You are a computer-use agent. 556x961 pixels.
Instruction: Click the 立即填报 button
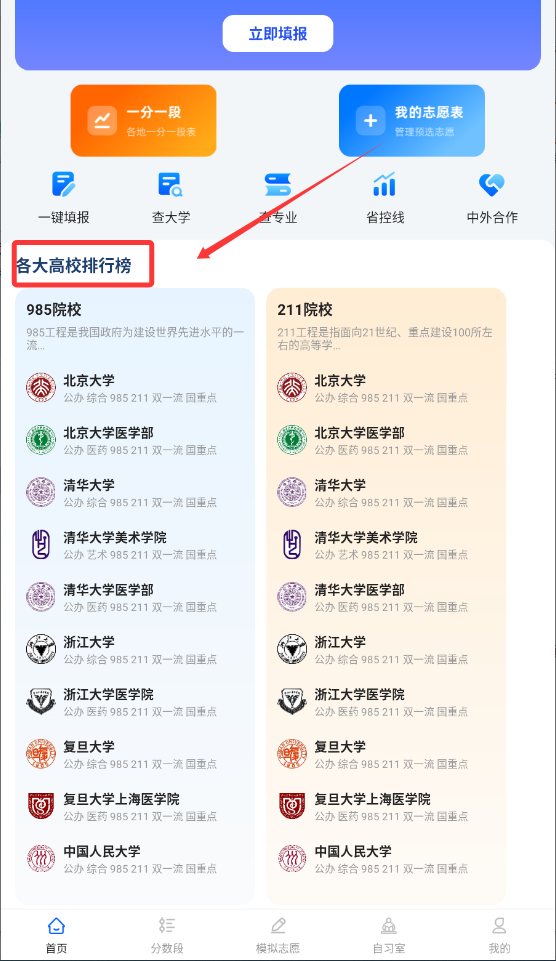pyautogui.click(x=278, y=34)
